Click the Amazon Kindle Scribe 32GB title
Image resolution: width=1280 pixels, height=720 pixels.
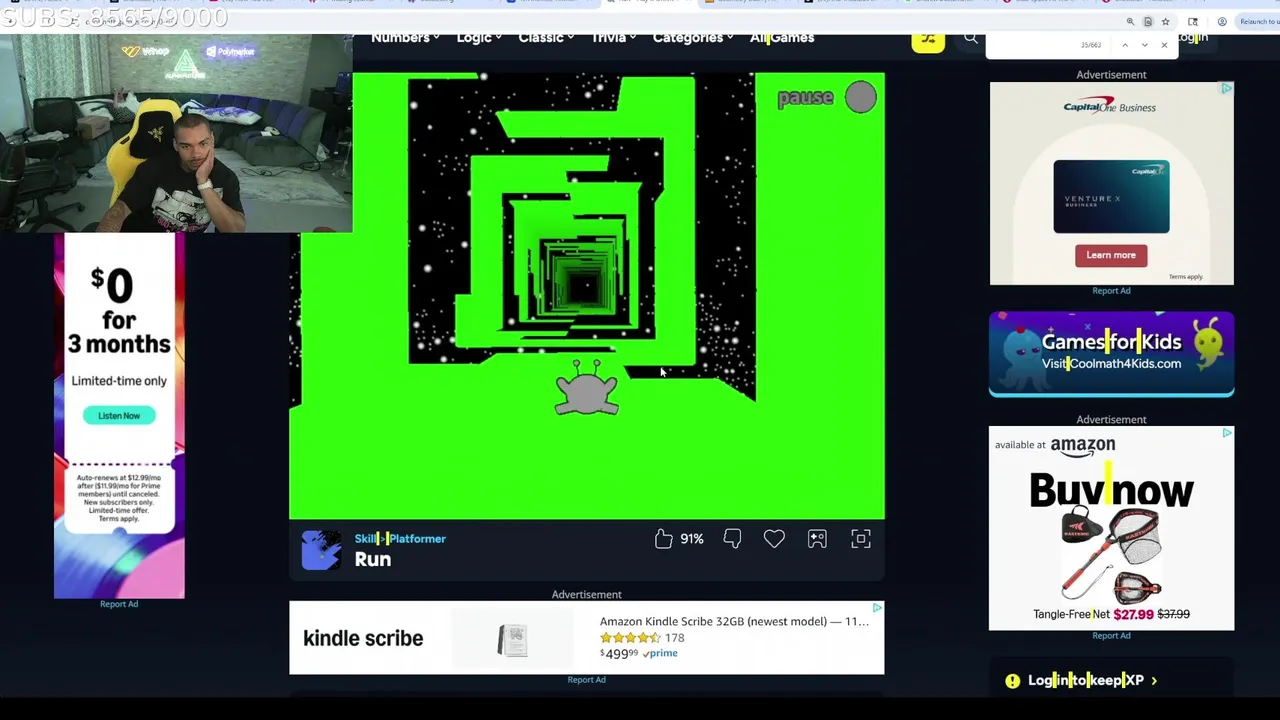[734, 621]
